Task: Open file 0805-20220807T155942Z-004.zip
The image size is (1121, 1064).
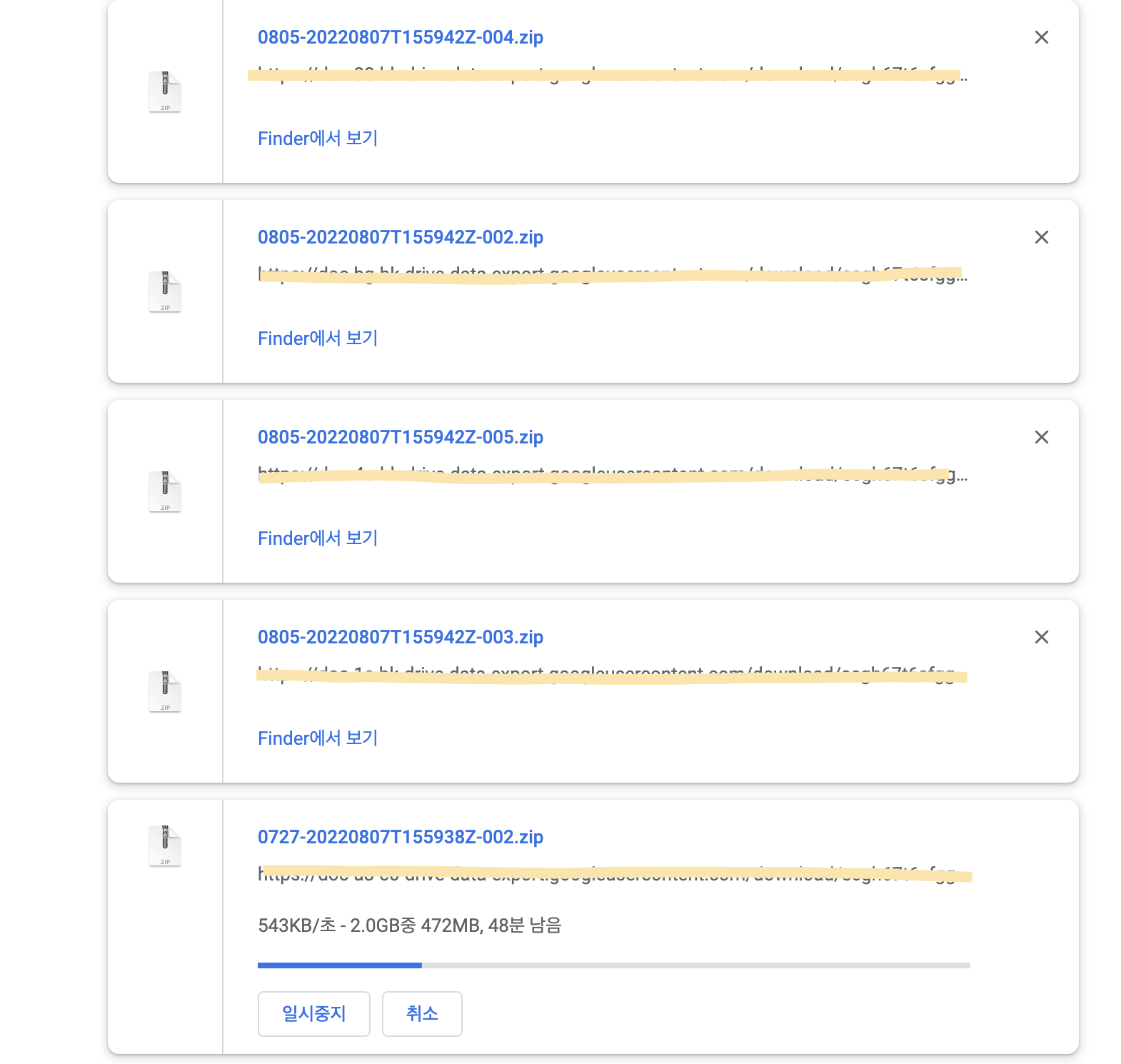Action: pos(401,37)
